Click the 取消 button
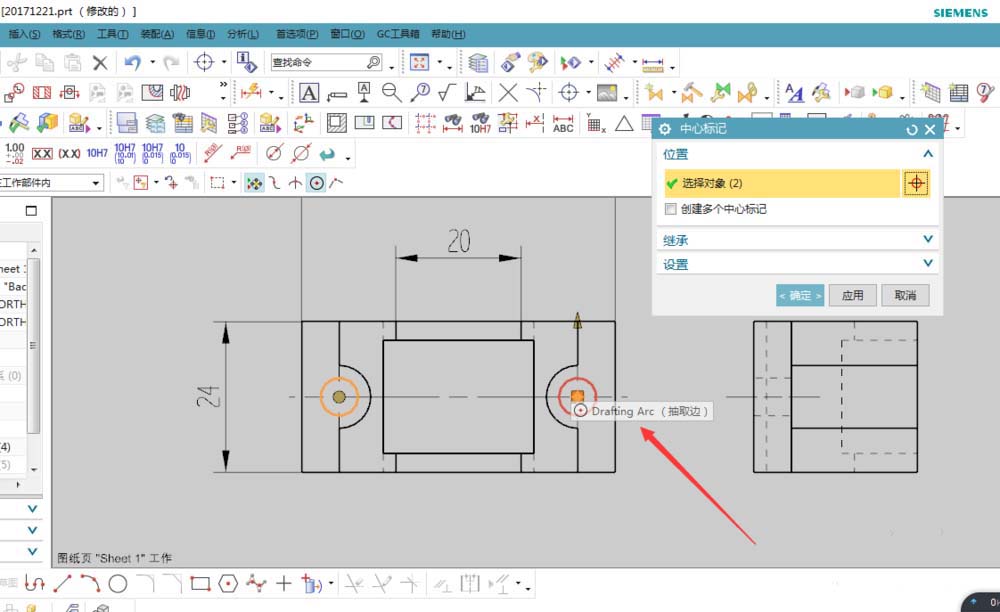1000x612 pixels. (x=905, y=295)
